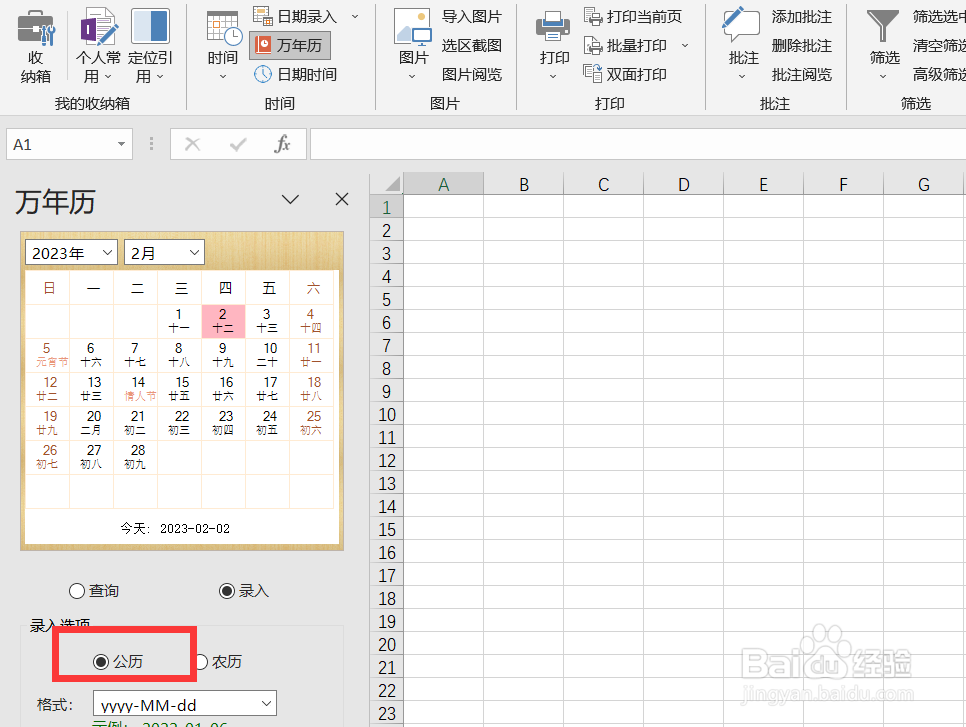Expand the 图片 button dropdown arrow
The height and width of the screenshot is (727, 966).
pos(412,77)
